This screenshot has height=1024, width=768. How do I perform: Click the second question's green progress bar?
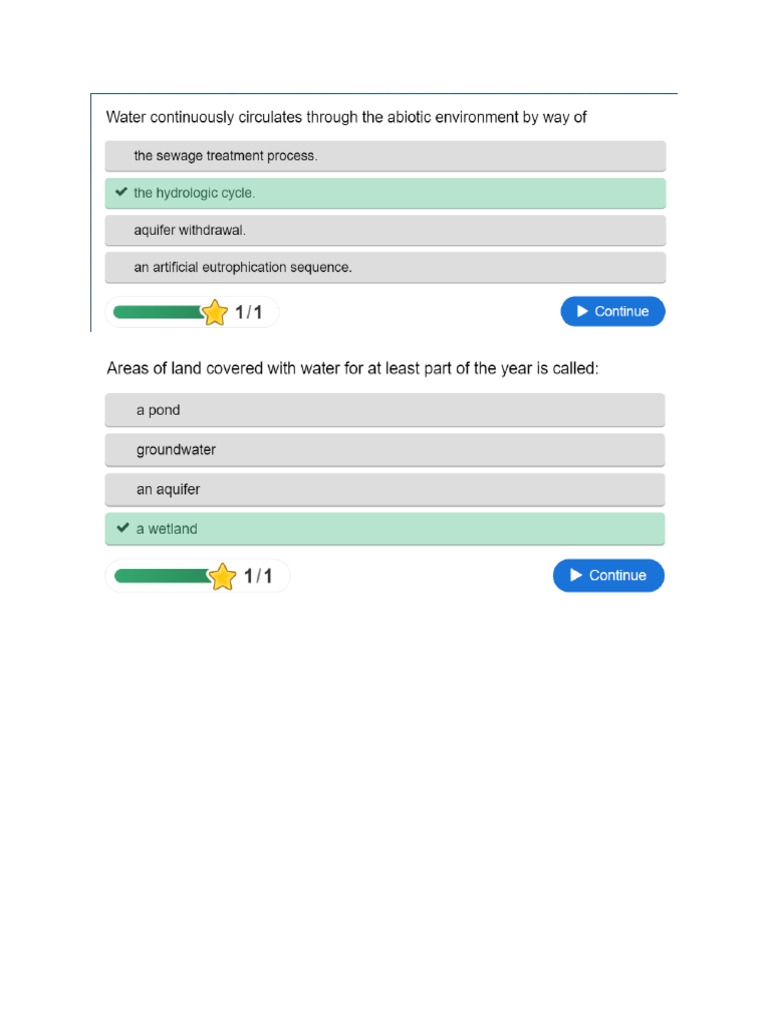[x=160, y=576]
